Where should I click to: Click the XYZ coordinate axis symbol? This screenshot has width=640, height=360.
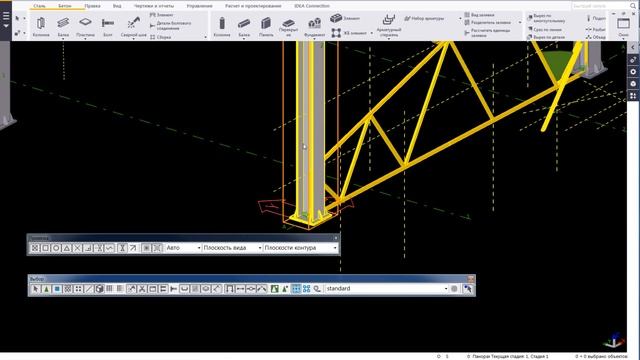[614, 340]
